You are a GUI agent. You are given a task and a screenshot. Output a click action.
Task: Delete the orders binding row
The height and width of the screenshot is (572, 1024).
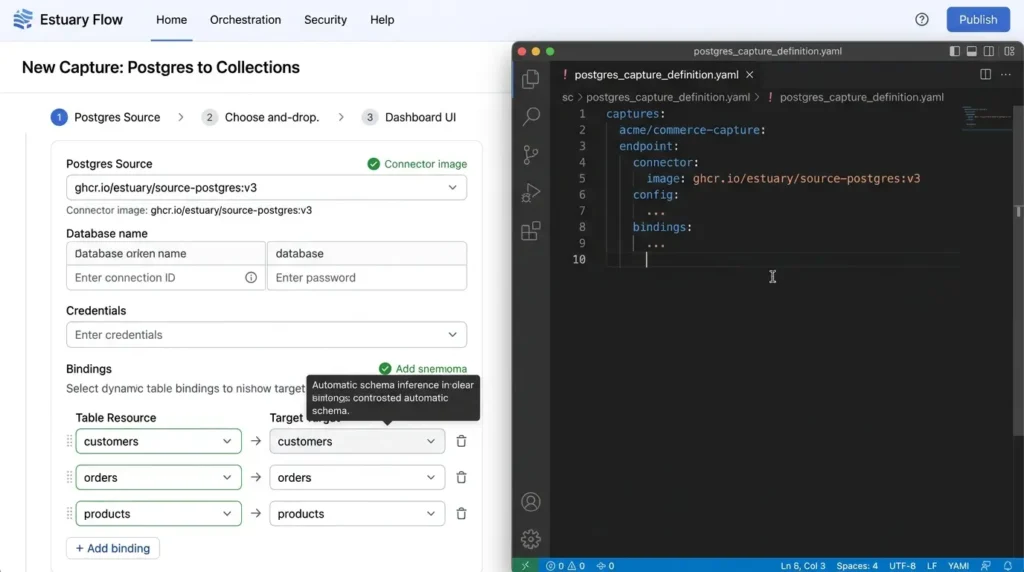[x=461, y=477]
